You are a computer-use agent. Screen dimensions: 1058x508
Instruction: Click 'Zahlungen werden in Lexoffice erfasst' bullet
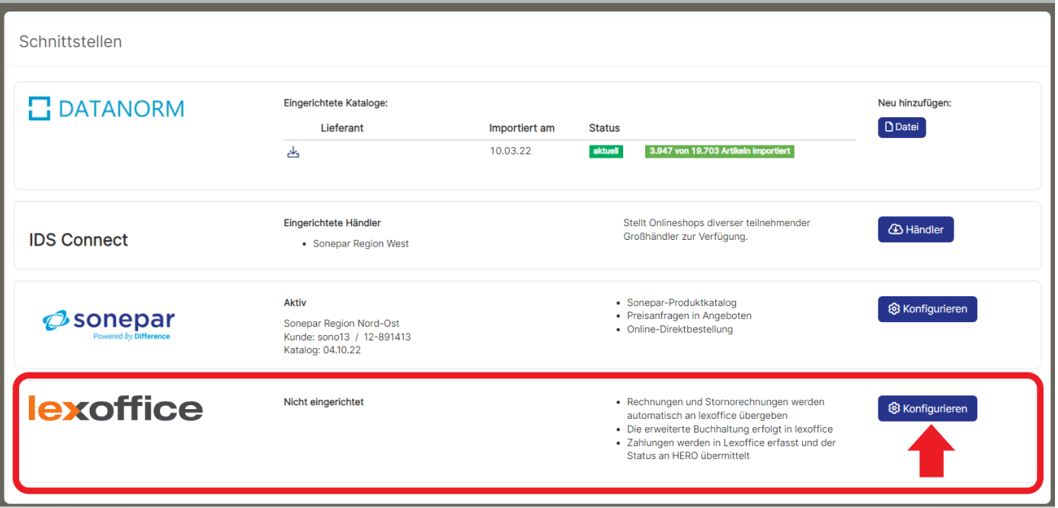(x=731, y=449)
